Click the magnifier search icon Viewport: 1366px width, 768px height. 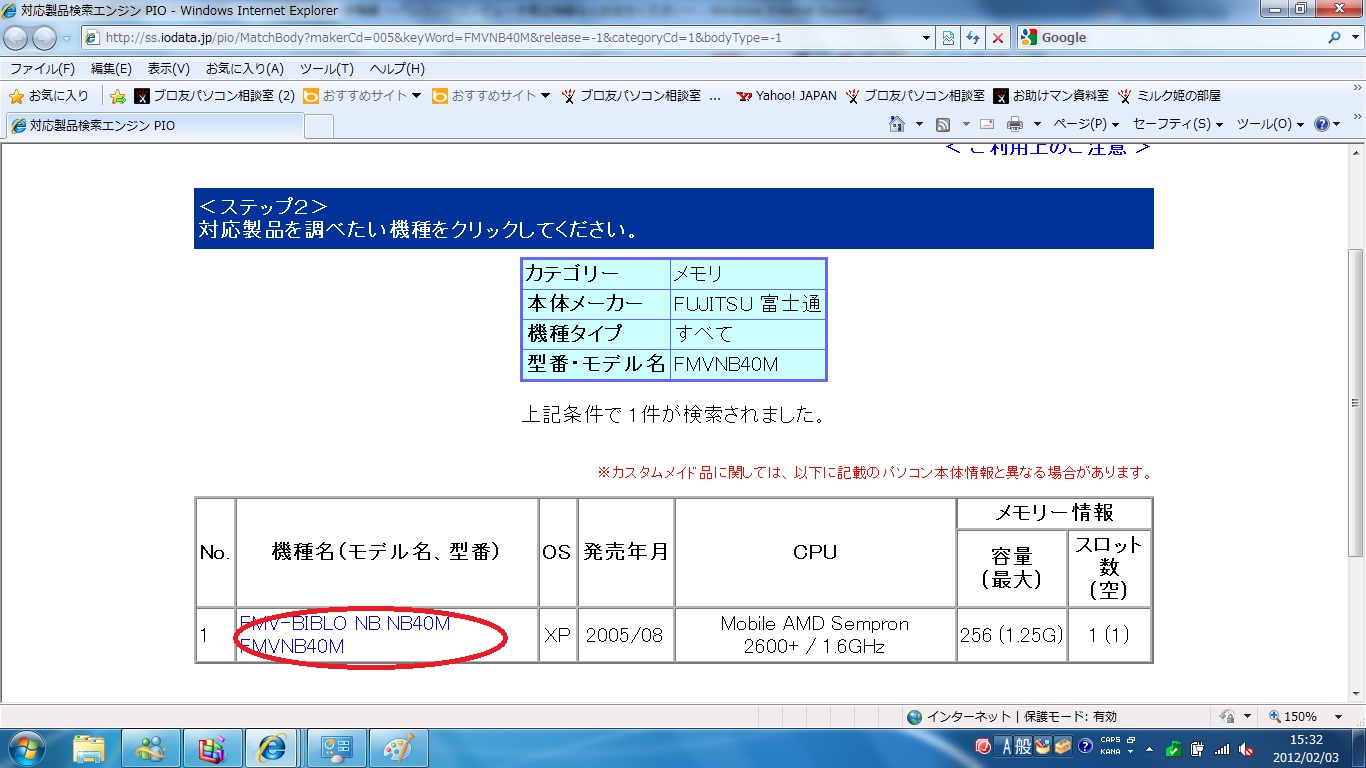click(x=1334, y=38)
